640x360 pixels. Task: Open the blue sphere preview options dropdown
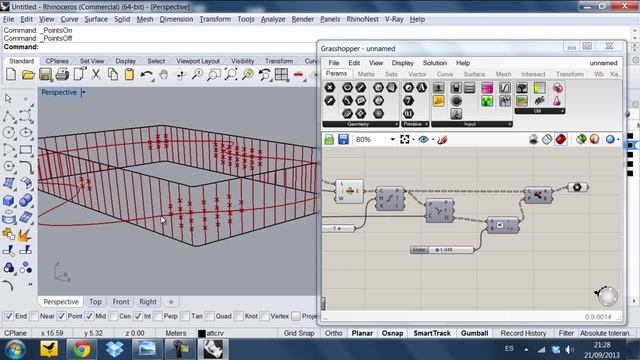click(618, 140)
